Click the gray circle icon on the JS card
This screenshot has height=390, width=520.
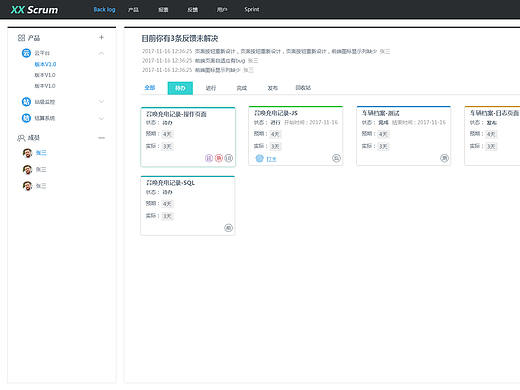coord(336,158)
